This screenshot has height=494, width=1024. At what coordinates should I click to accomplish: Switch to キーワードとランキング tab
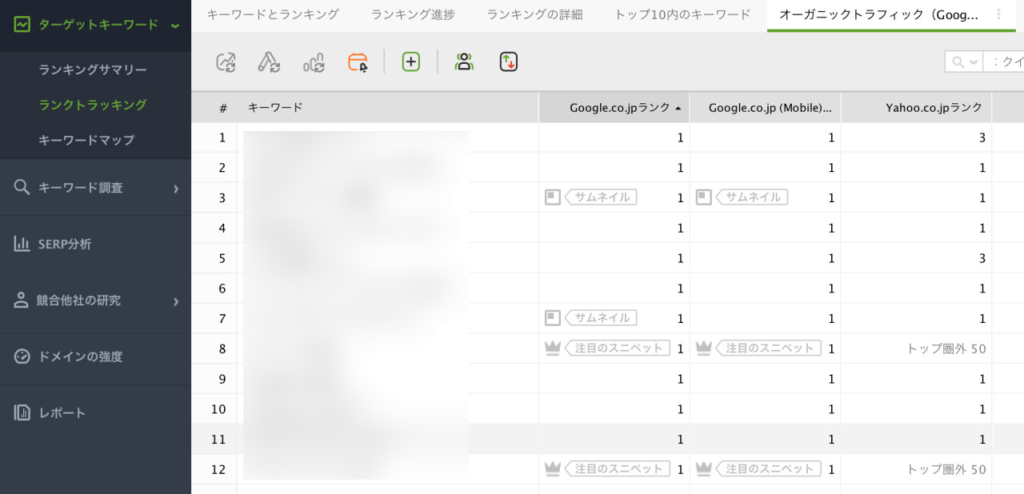pos(273,14)
